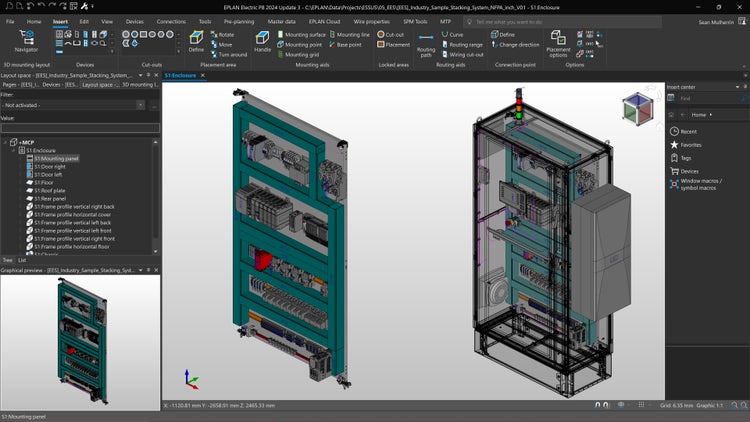Activate the Mounting grid tool

302,55
